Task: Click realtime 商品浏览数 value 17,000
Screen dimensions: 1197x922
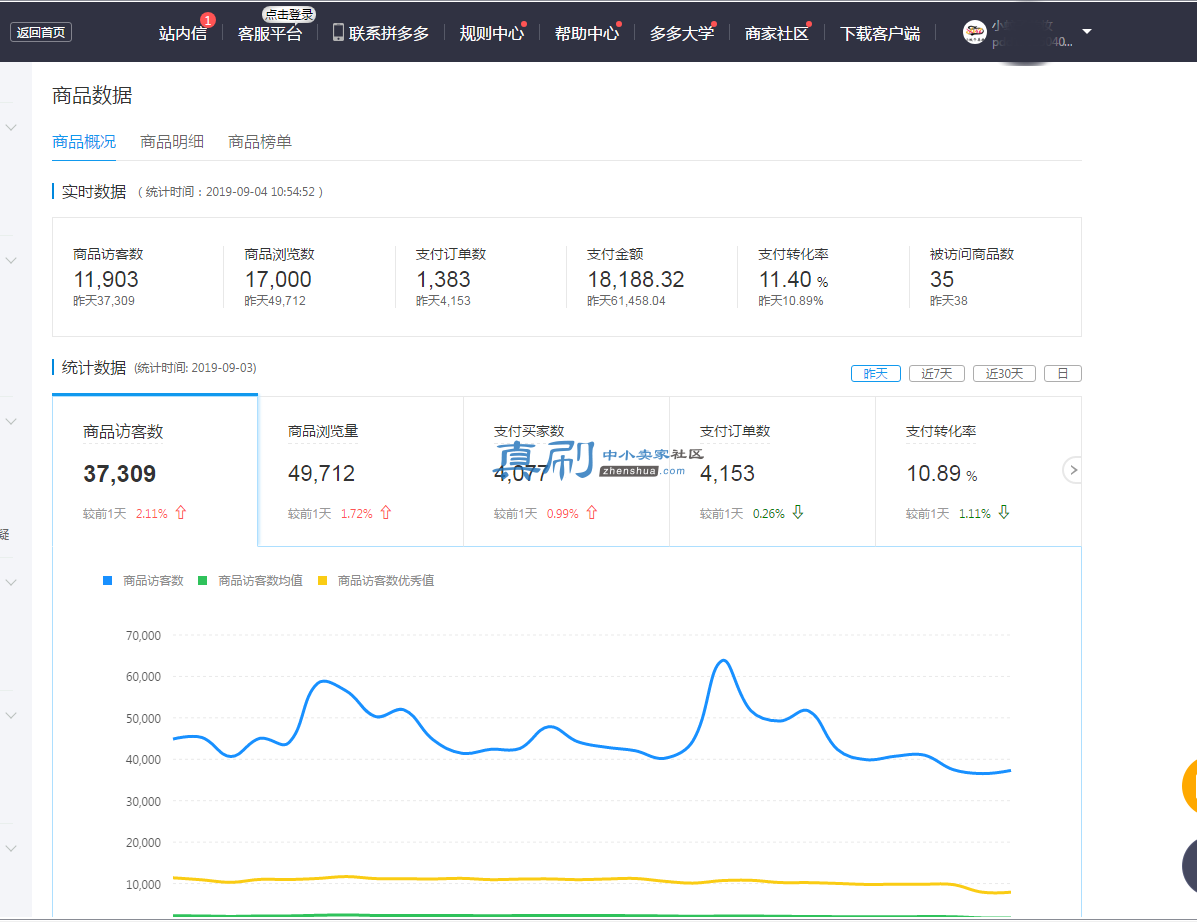Action: pyautogui.click(x=278, y=279)
